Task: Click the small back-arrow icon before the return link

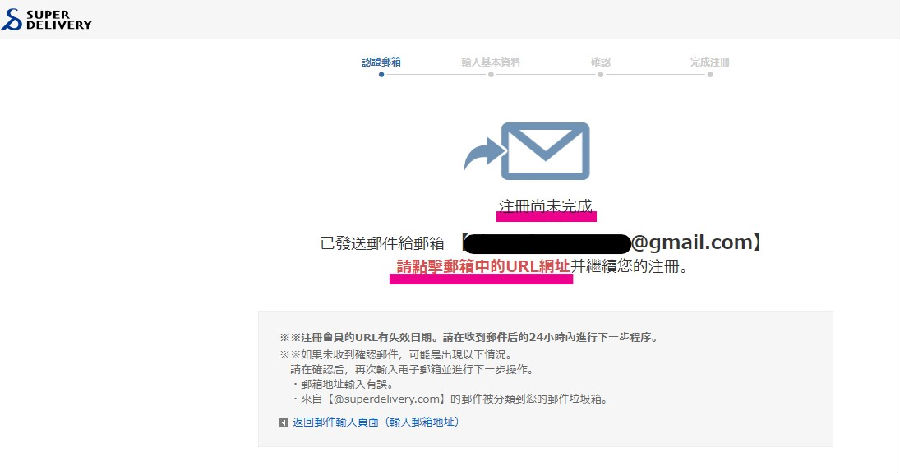Action: (283, 422)
